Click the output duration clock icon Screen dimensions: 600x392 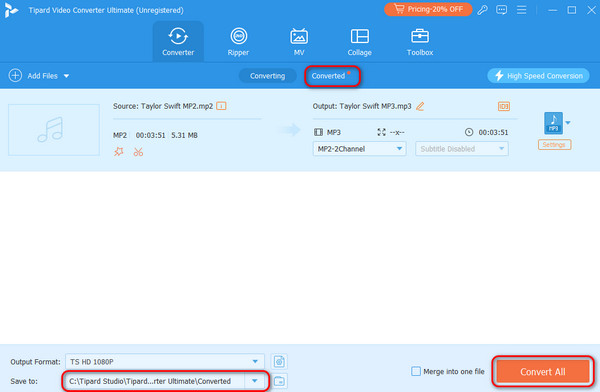coord(469,132)
